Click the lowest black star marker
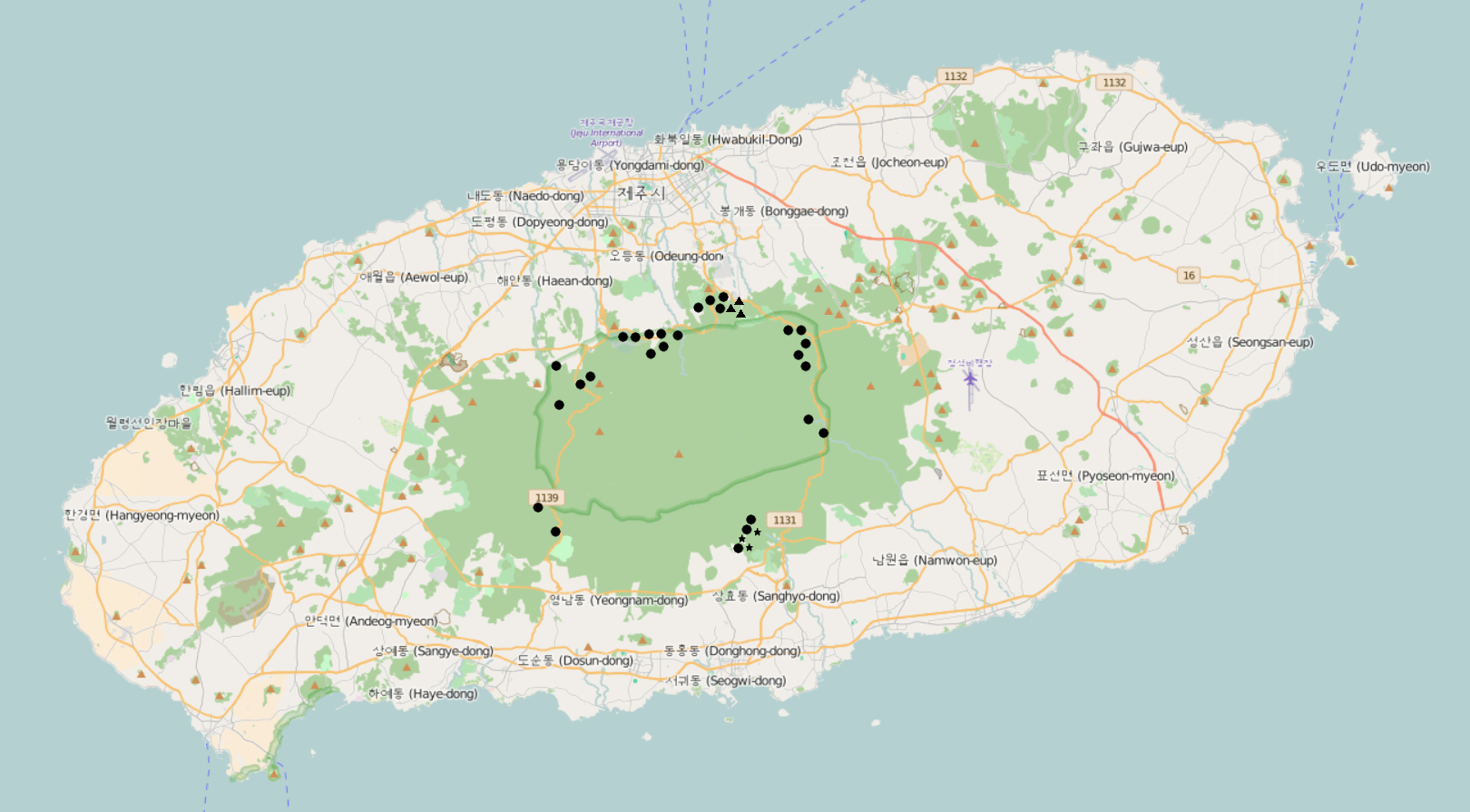1470x812 pixels. pos(750,548)
